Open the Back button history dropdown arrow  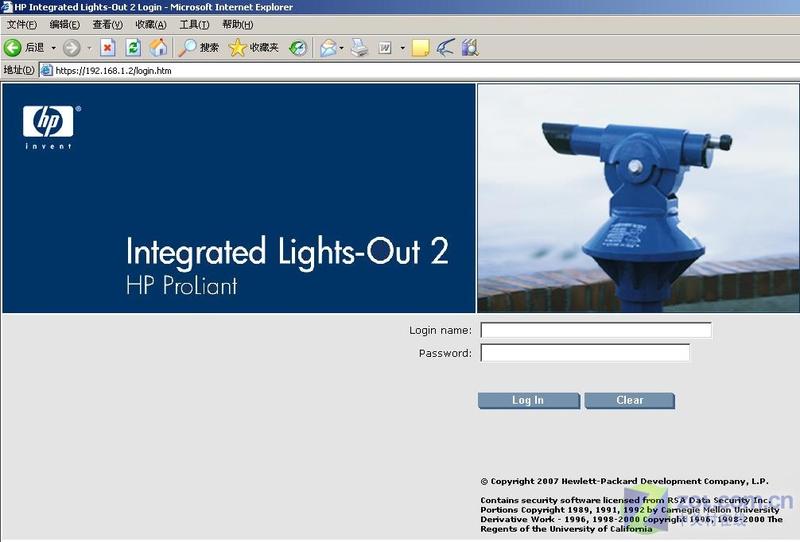tap(53, 48)
